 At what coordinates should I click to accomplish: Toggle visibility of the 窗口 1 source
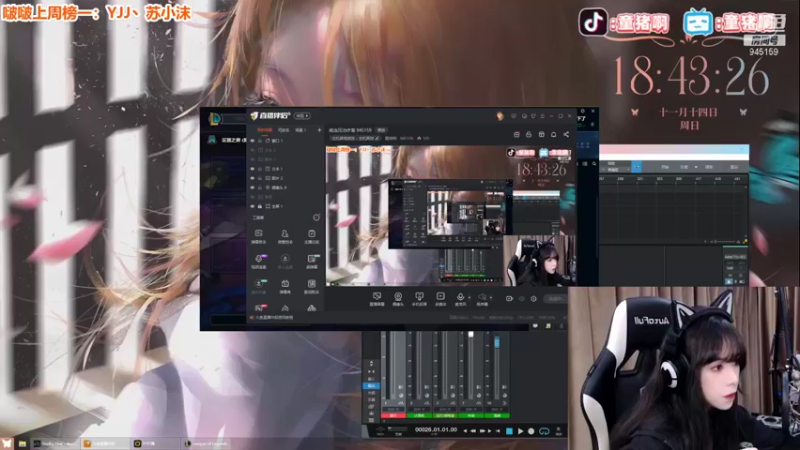253,140
